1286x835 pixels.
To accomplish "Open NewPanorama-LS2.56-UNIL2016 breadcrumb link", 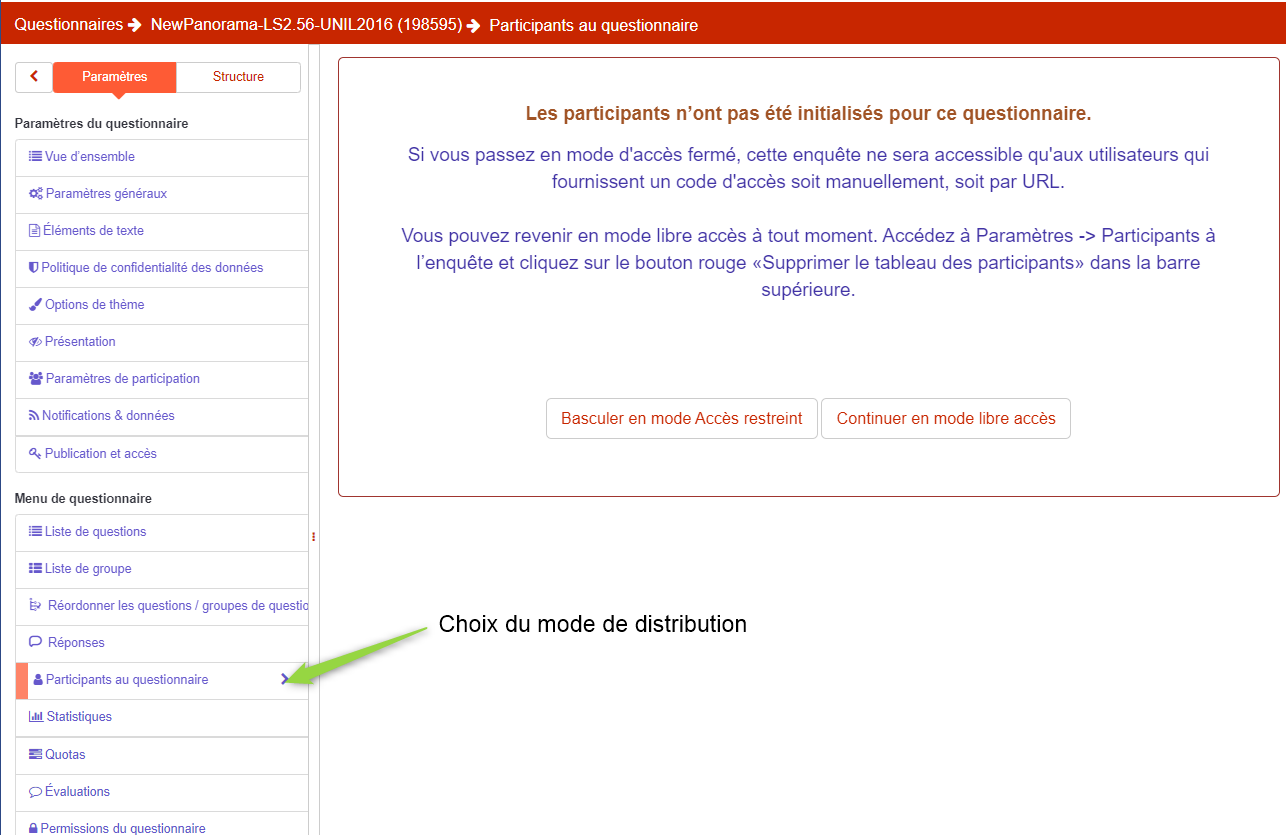I will [306, 25].
